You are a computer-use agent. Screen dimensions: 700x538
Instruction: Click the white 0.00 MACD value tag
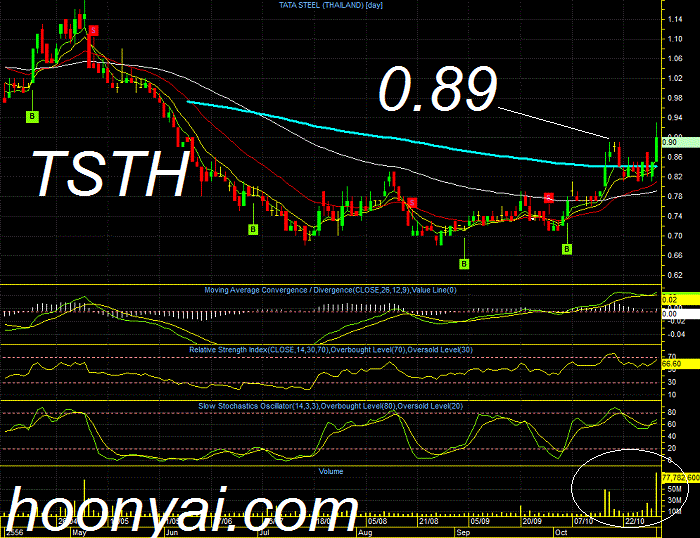tap(680, 314)
